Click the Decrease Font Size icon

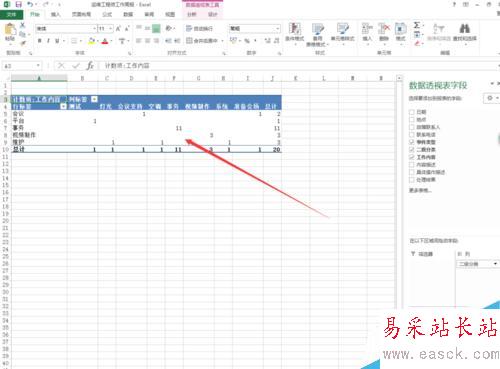127,29
